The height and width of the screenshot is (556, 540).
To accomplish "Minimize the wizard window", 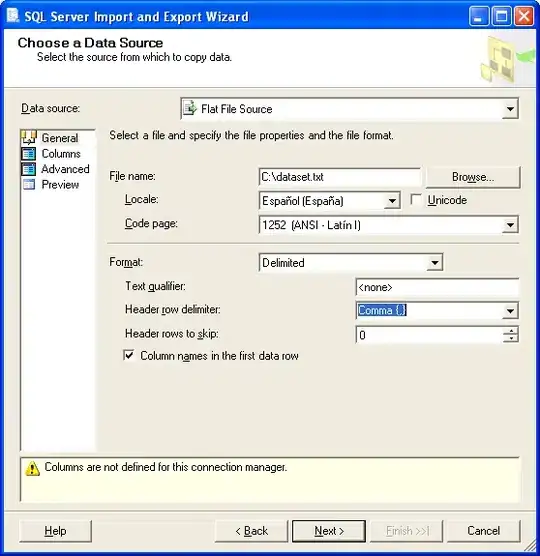I will coord(478,16).
